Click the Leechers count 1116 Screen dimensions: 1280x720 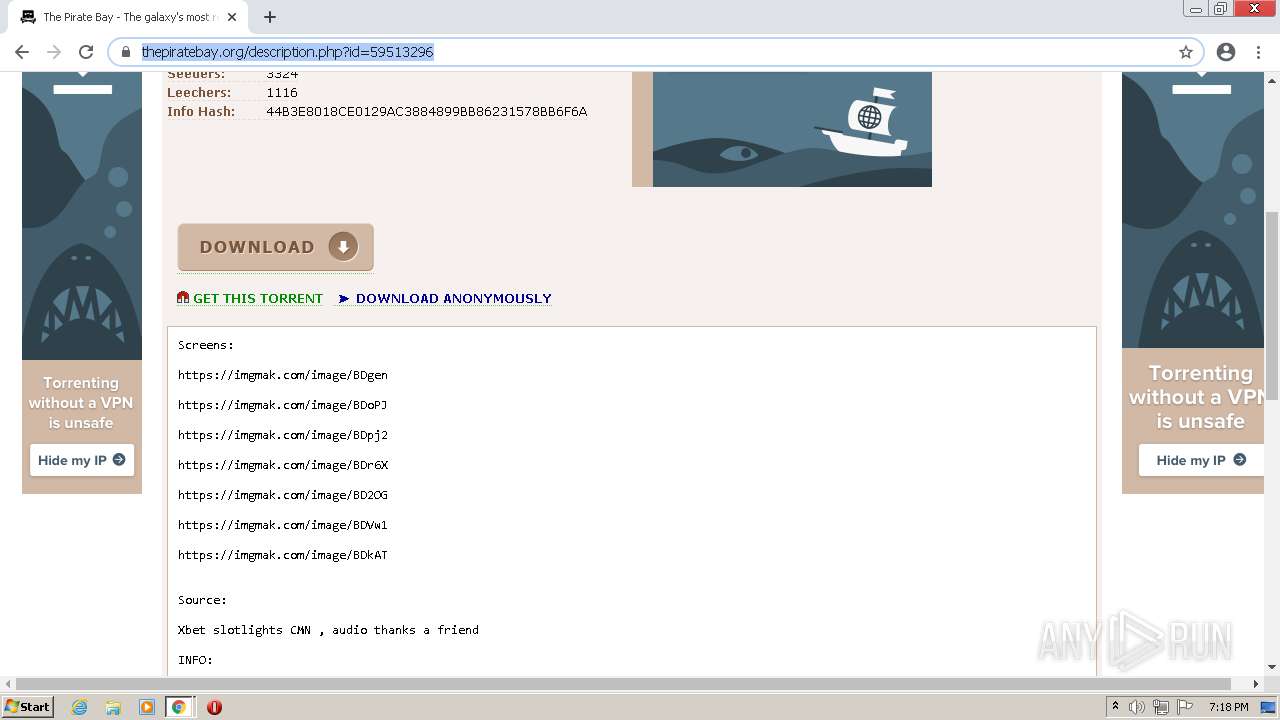[282, 92]
